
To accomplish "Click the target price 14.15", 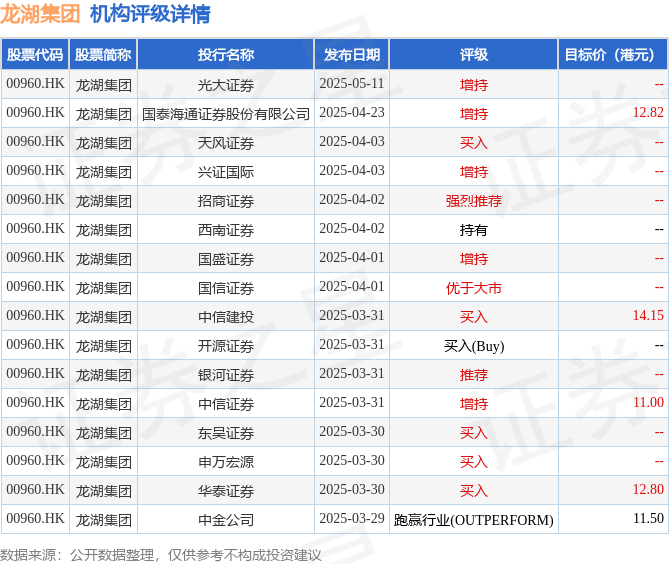I will tap(648, 316).
